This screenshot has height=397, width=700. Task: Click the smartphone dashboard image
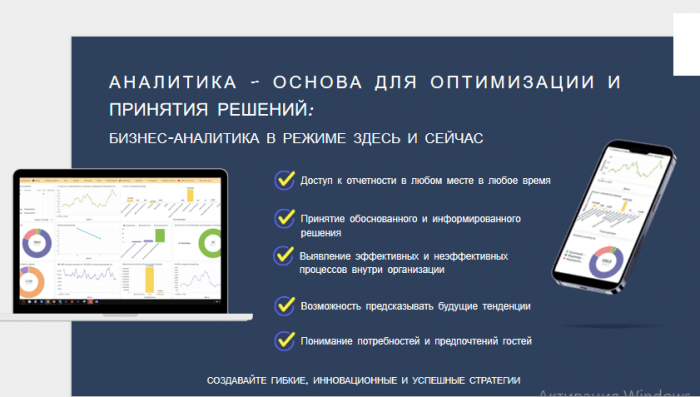pos(614,217)
